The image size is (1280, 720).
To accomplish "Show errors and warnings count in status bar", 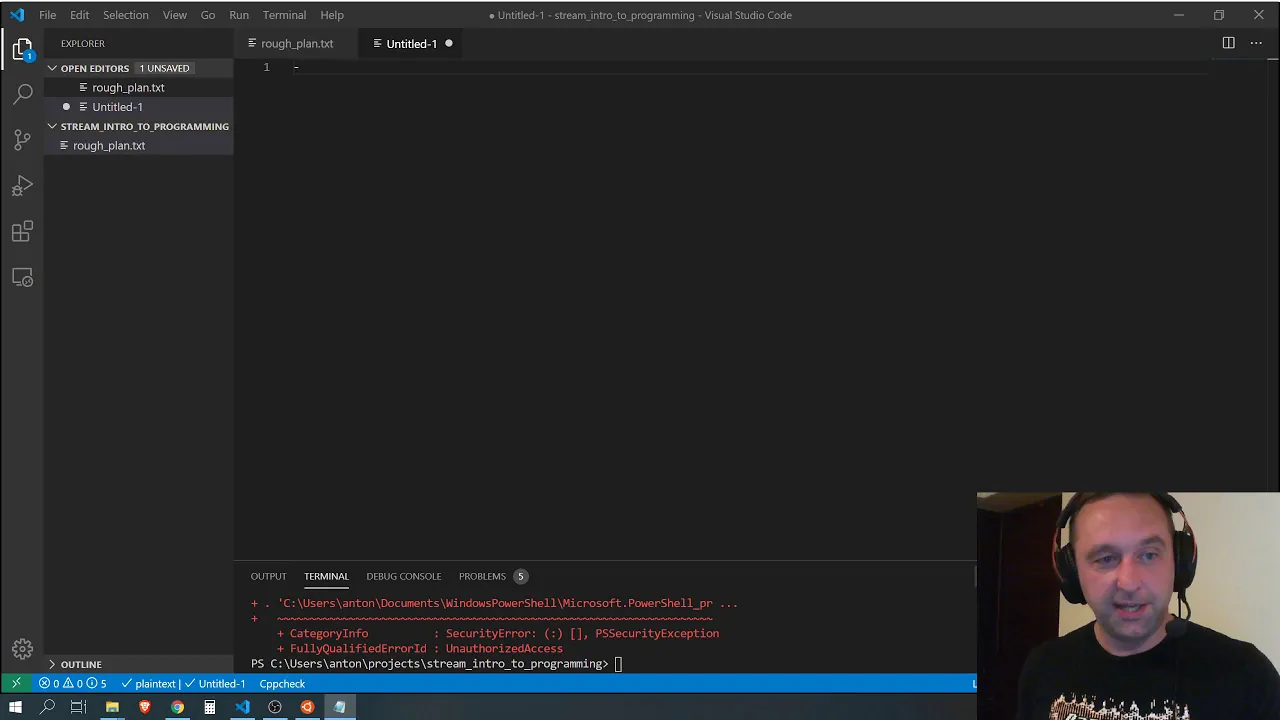I will click(x=72, y=684).
